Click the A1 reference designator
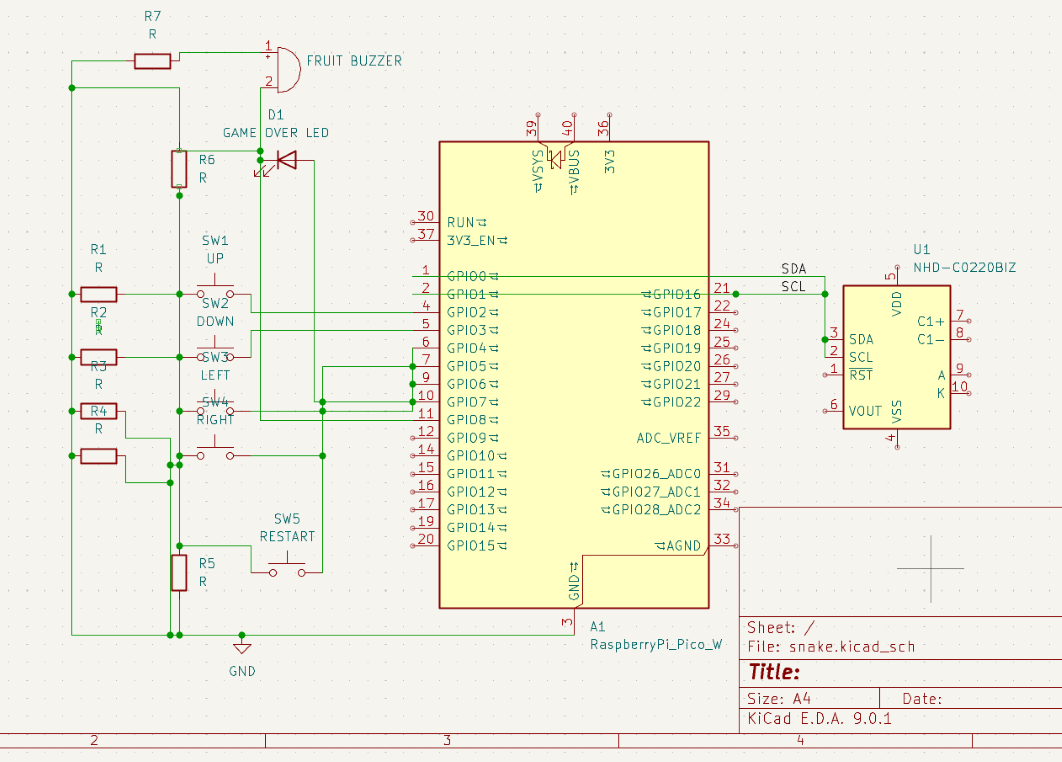 597,627
